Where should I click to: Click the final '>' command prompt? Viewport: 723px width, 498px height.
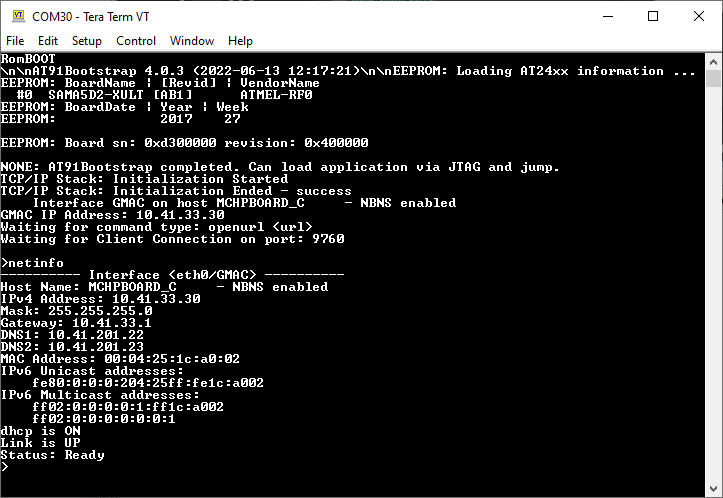click(5, 467)
